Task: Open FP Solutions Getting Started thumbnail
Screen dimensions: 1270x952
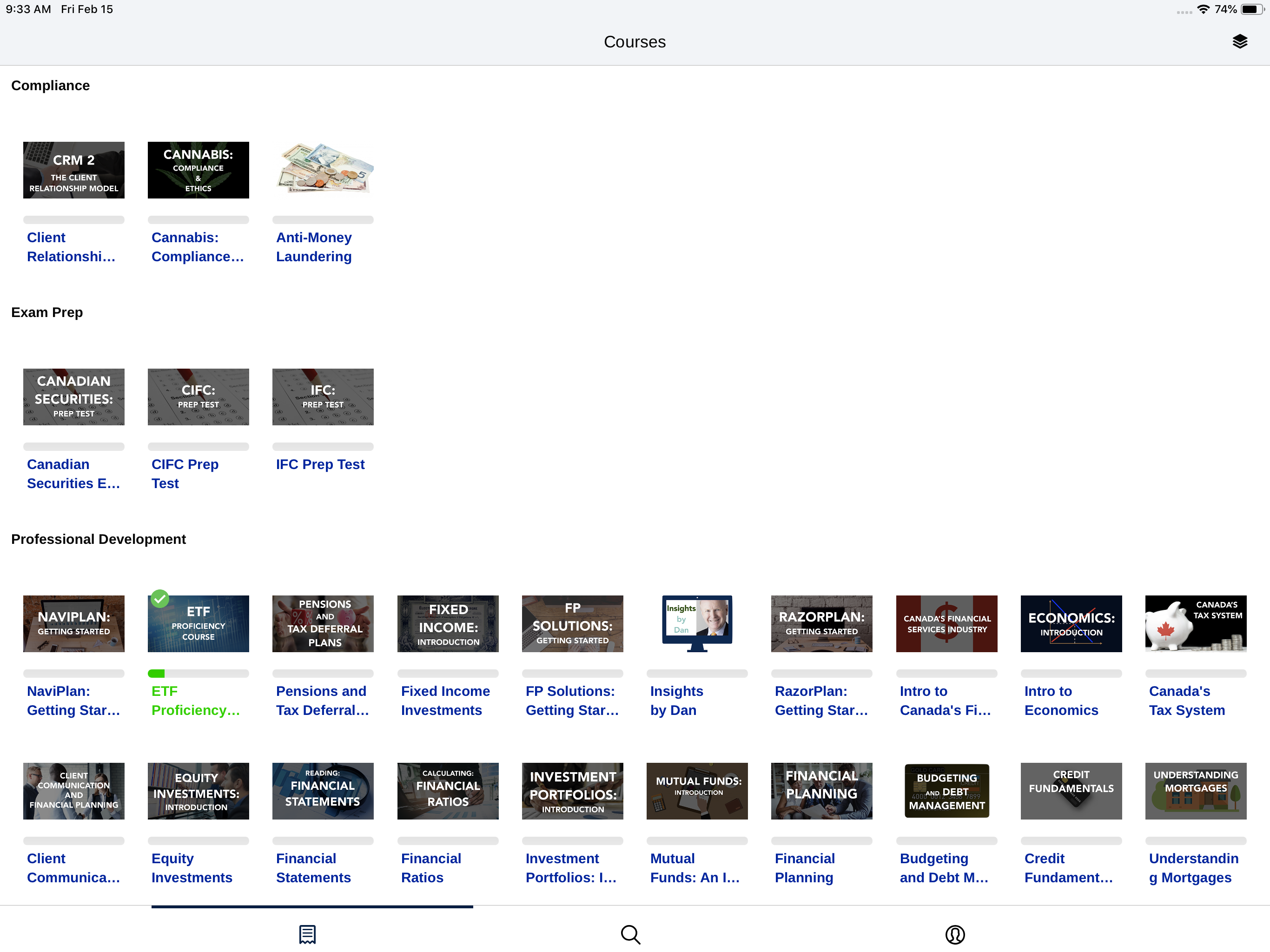Action: coord(572,623)
